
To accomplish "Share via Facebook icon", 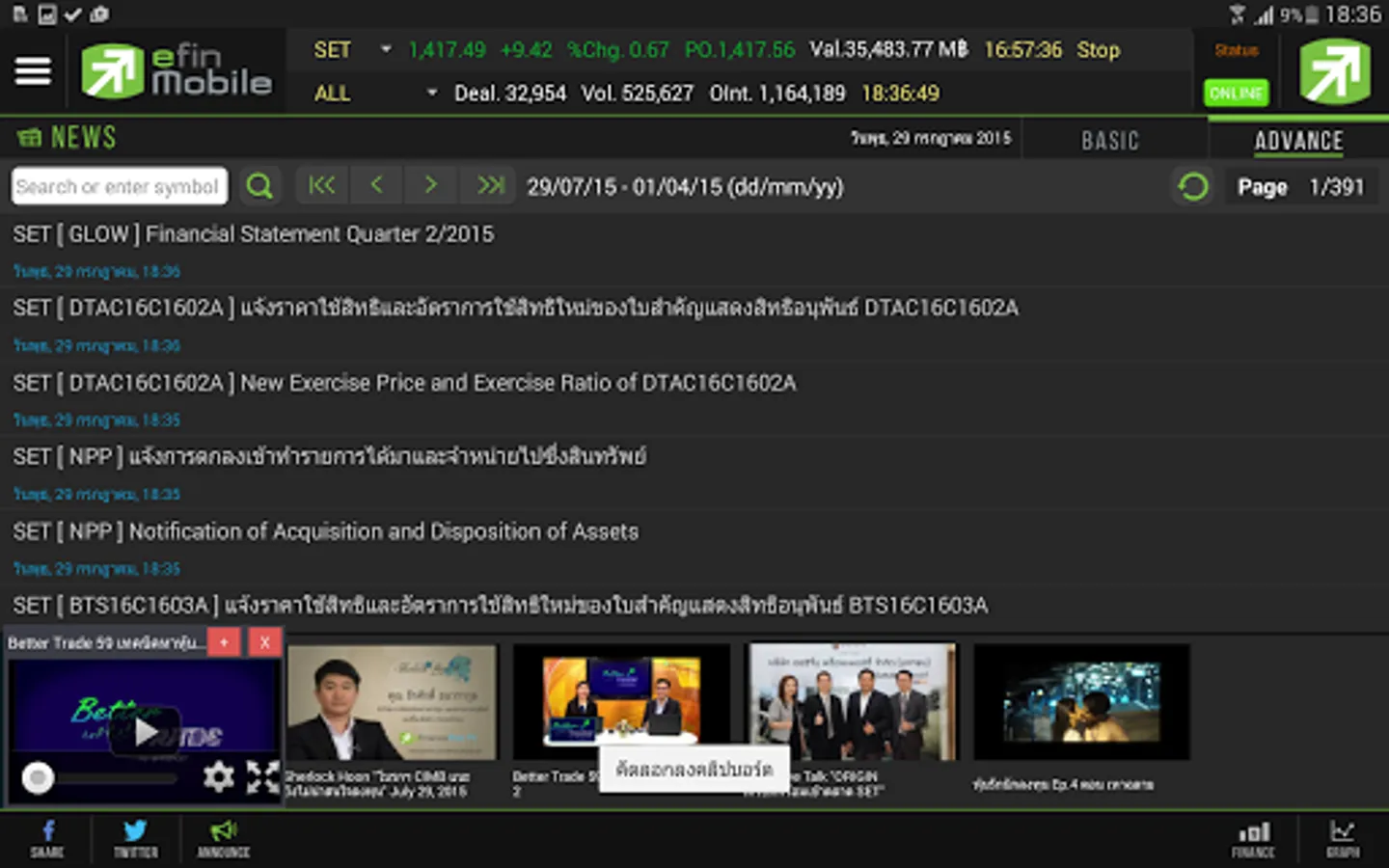I will coord(47,838).
